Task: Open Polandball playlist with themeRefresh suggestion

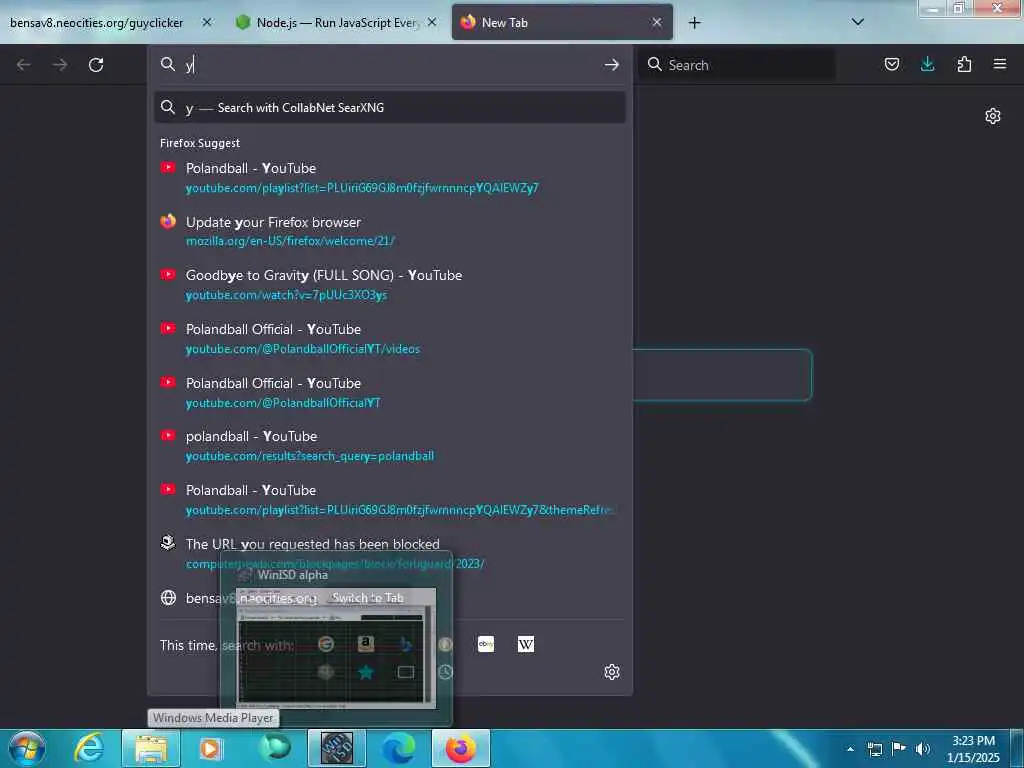Action: click(390, 500)
